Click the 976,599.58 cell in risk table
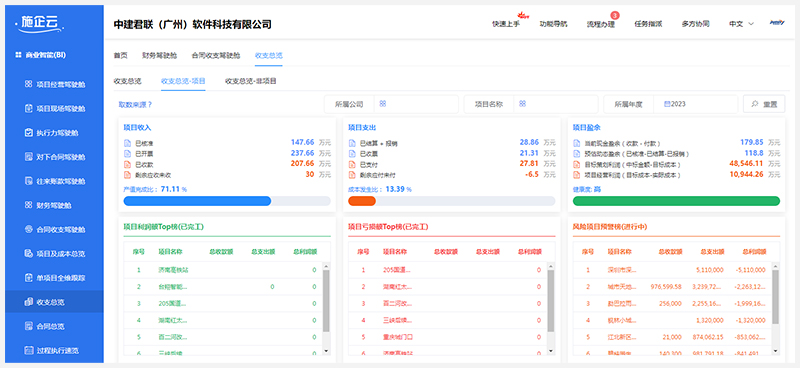Screen dimensions: 800x368 pyautogui.click(x=666, y=287)
